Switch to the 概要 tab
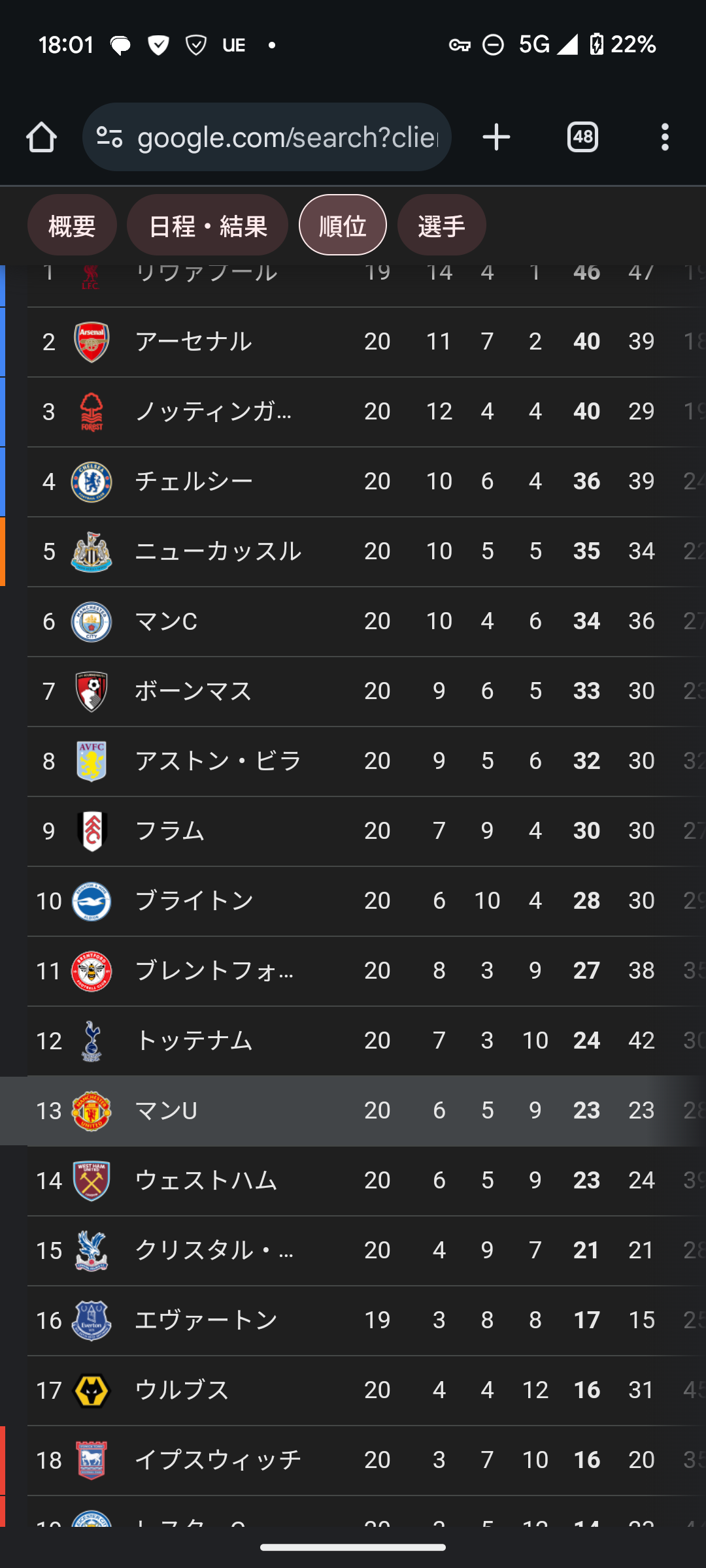Viewport: 706px width, 1568px height. (72, 225)
